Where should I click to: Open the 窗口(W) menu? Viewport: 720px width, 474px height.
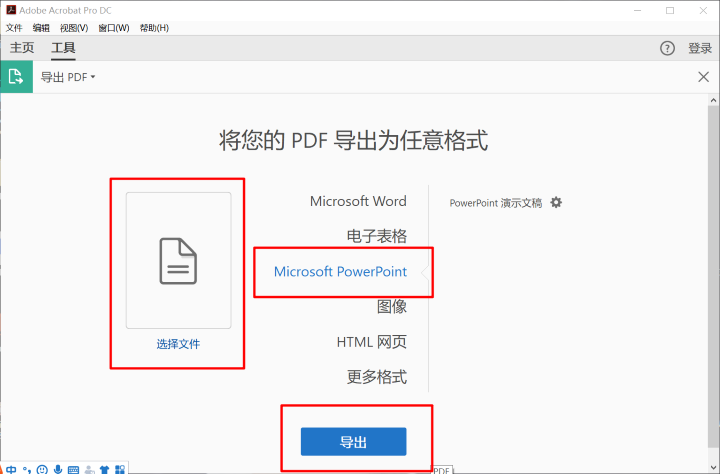114,28
